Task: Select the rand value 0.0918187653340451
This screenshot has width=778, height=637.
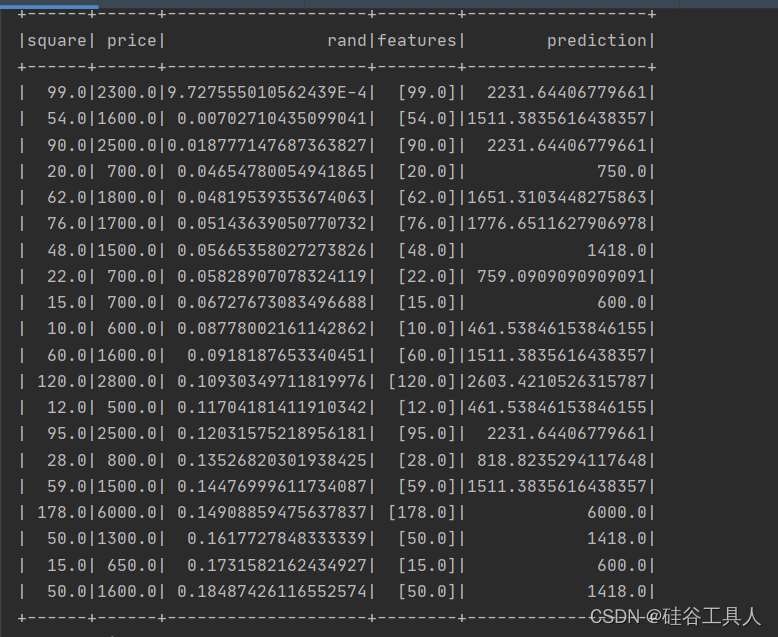Action: click(x=277, y=355)
